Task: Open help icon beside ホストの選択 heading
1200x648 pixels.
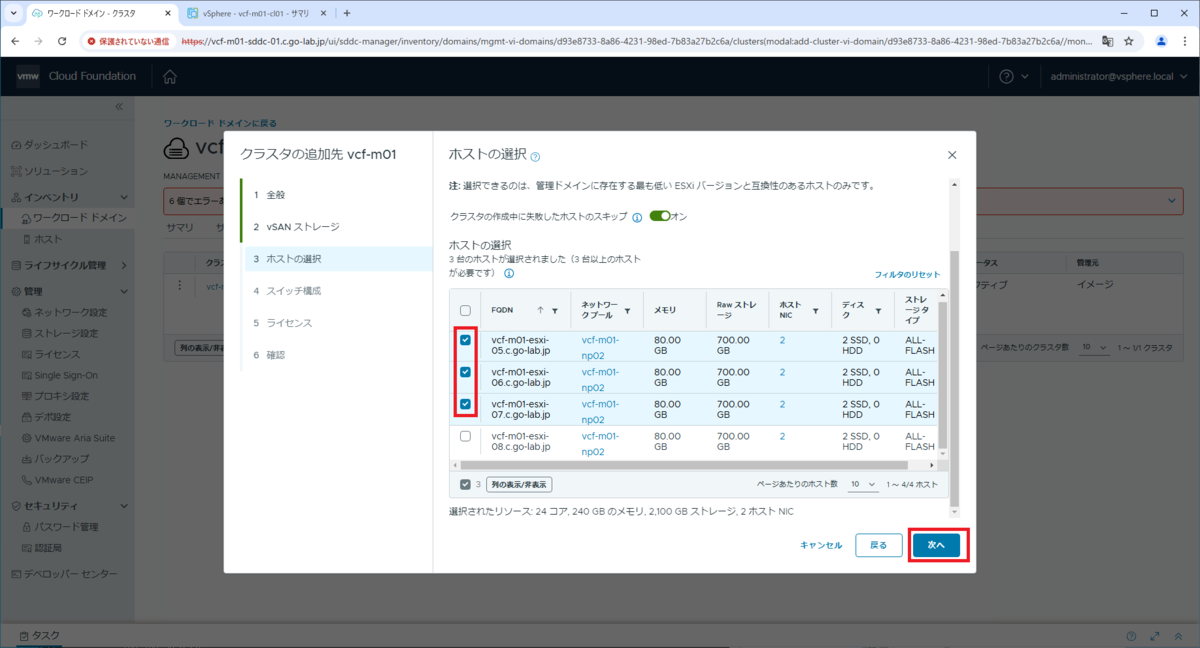Action: (x=535, y=157)
